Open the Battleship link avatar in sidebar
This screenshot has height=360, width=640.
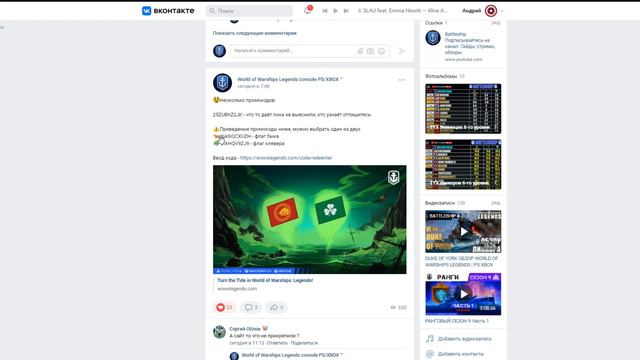pyautogui.click(x=433, y=38)
